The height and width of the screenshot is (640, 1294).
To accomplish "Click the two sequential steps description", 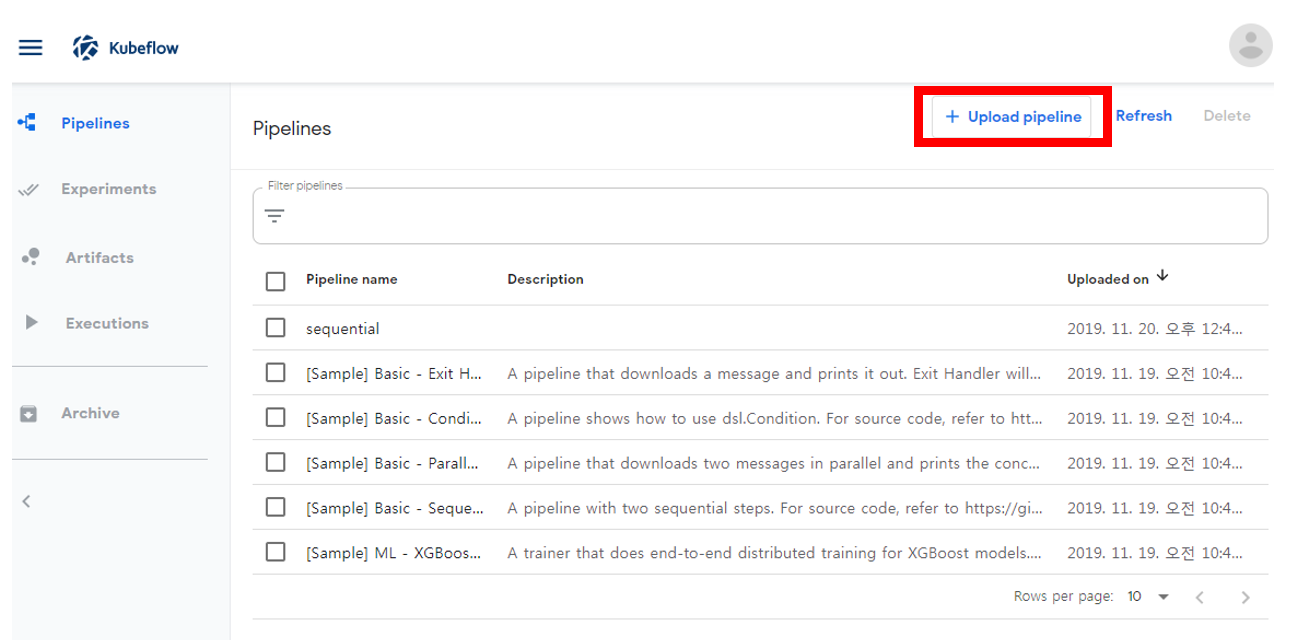I will point(775,508).
